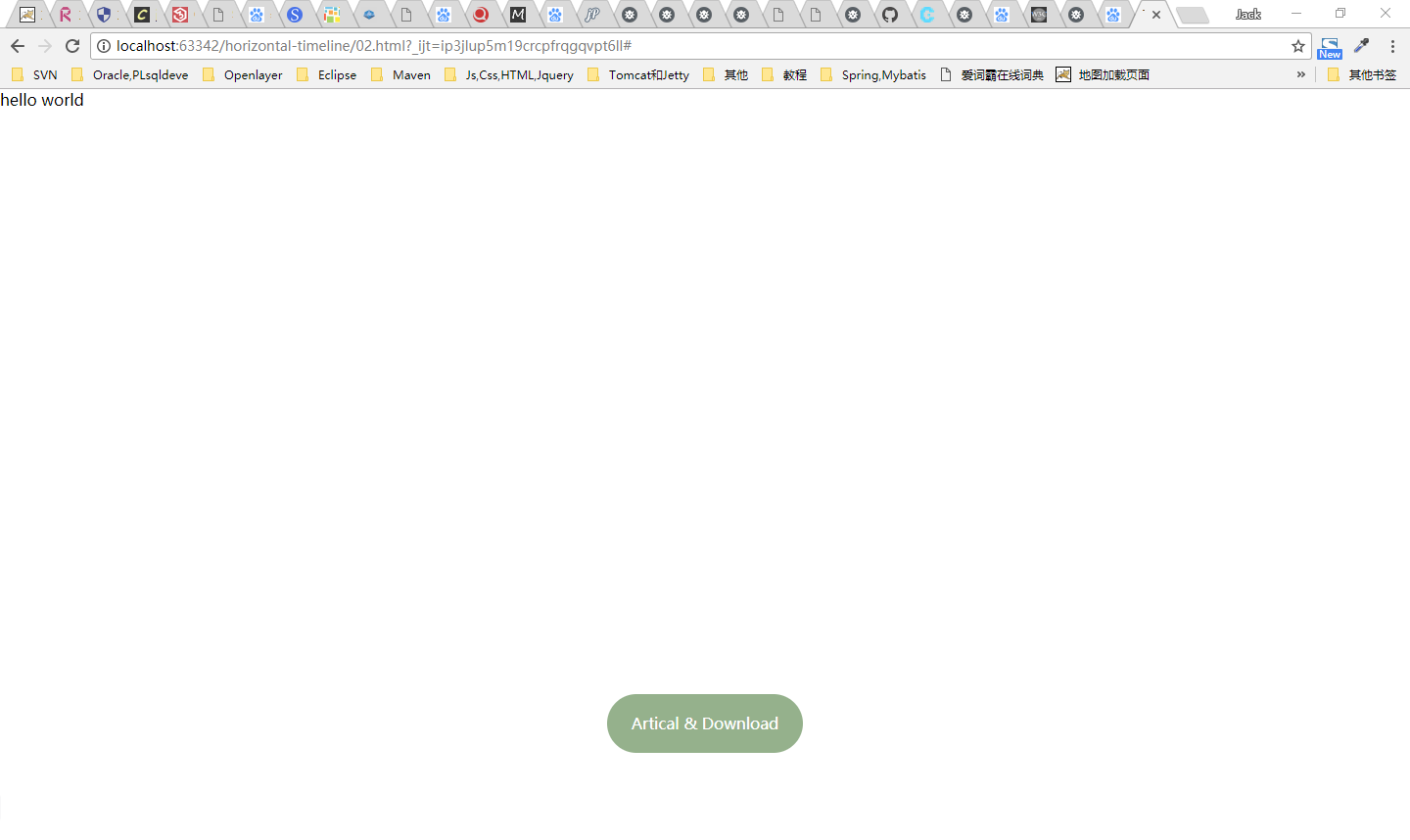Viewport: 1410px width, 840px height.
Task: Open the Chrome three-dot menu
Action: click(1392, 46)
